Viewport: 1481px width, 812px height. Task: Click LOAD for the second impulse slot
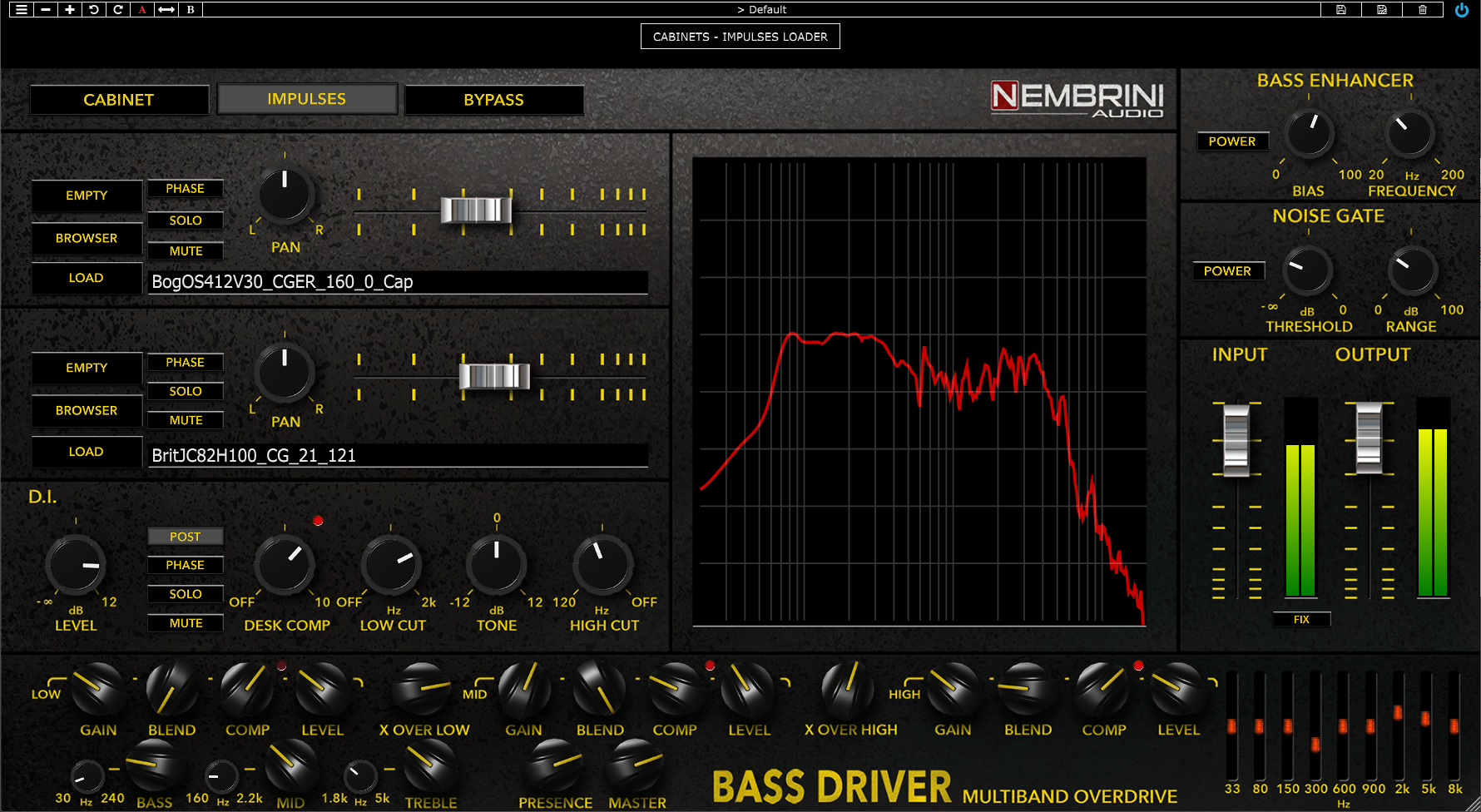[x=87, y=452]
